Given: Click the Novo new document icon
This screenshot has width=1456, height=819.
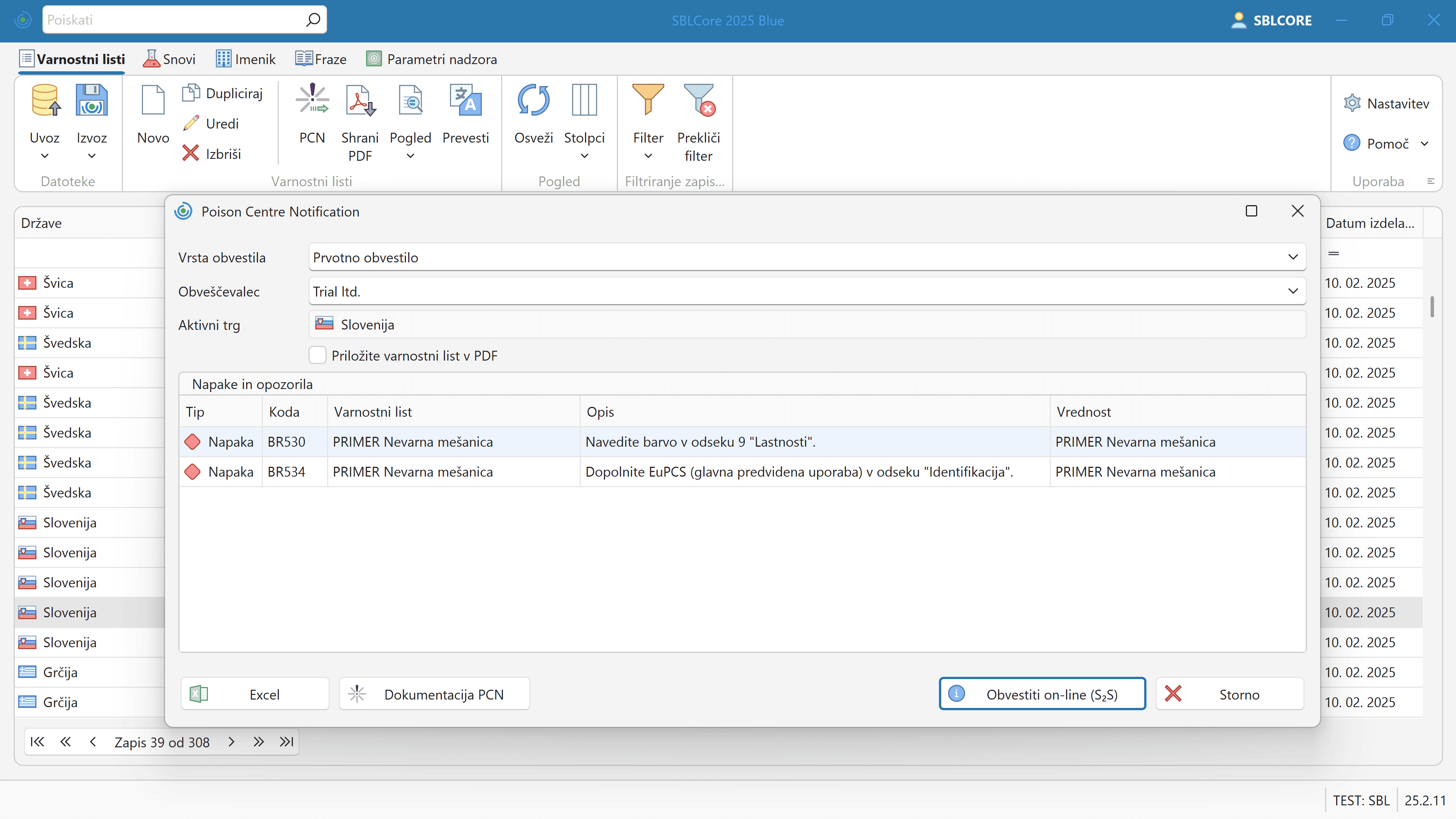Looking at the screenshot, I should (x=153, y=100).
